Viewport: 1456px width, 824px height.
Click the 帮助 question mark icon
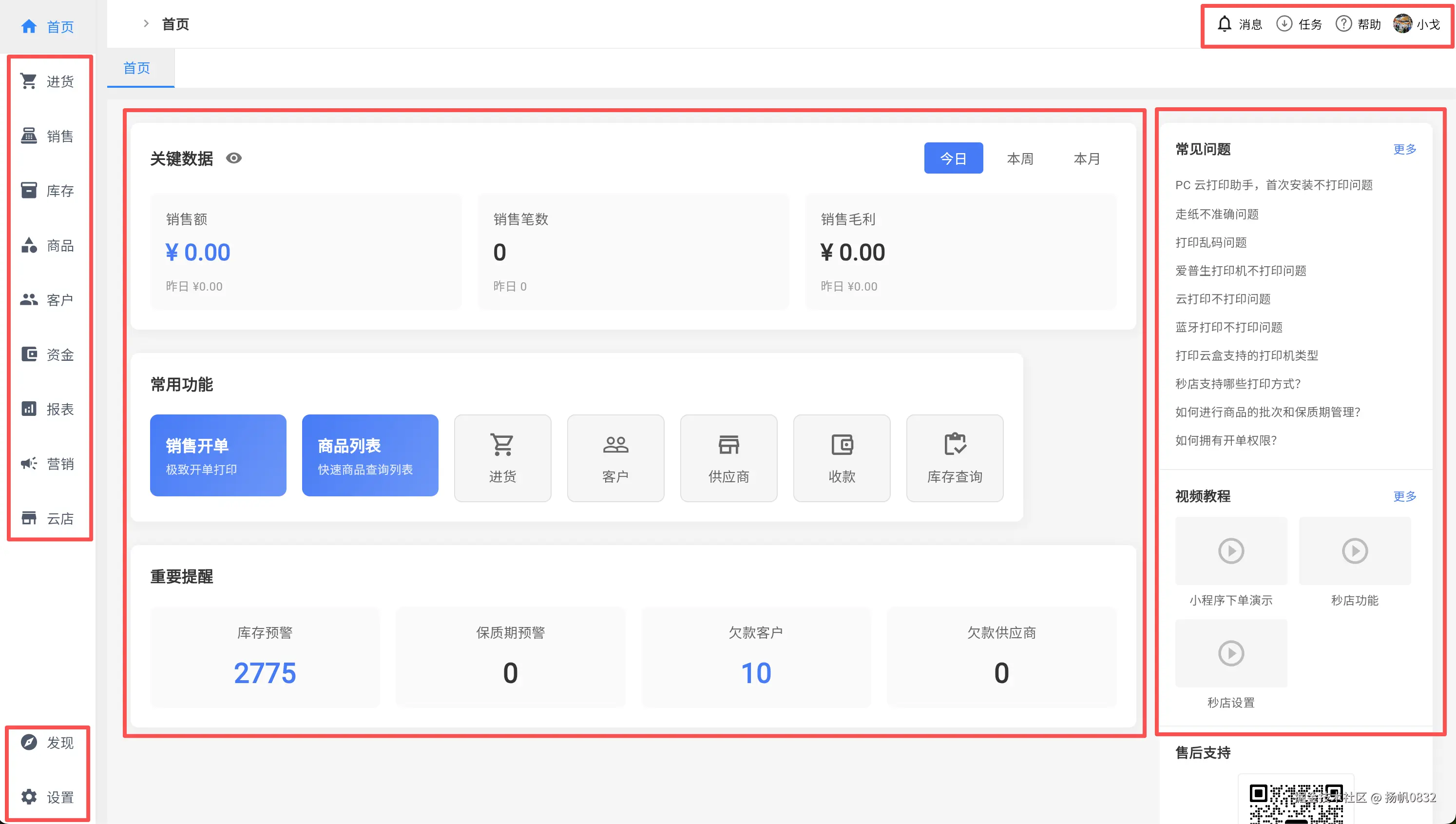1343,24
